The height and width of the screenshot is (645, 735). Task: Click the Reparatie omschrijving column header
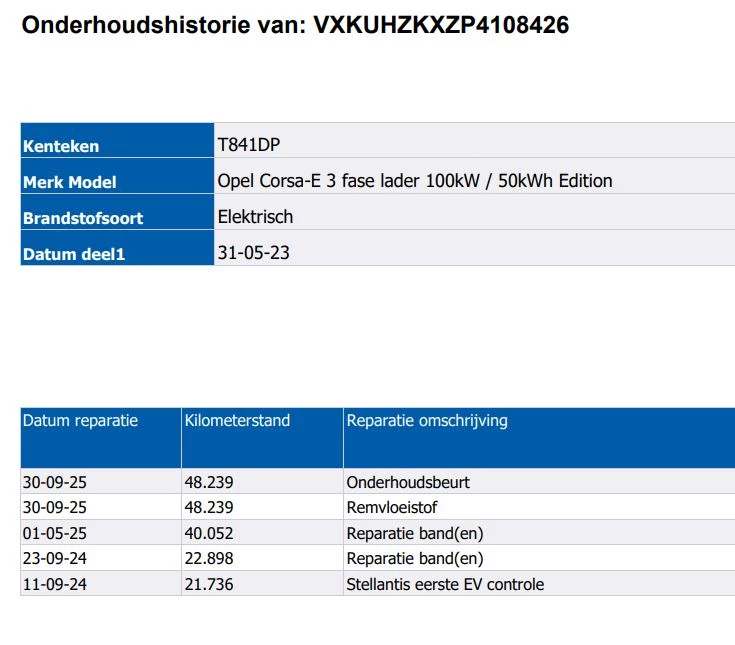[539, 438]
